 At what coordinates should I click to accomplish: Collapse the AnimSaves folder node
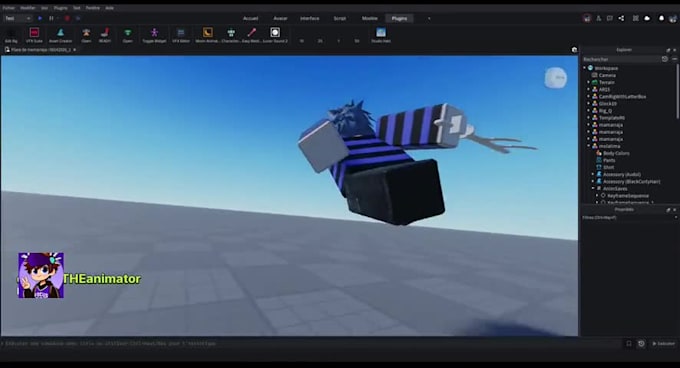(x=593, y=189)
